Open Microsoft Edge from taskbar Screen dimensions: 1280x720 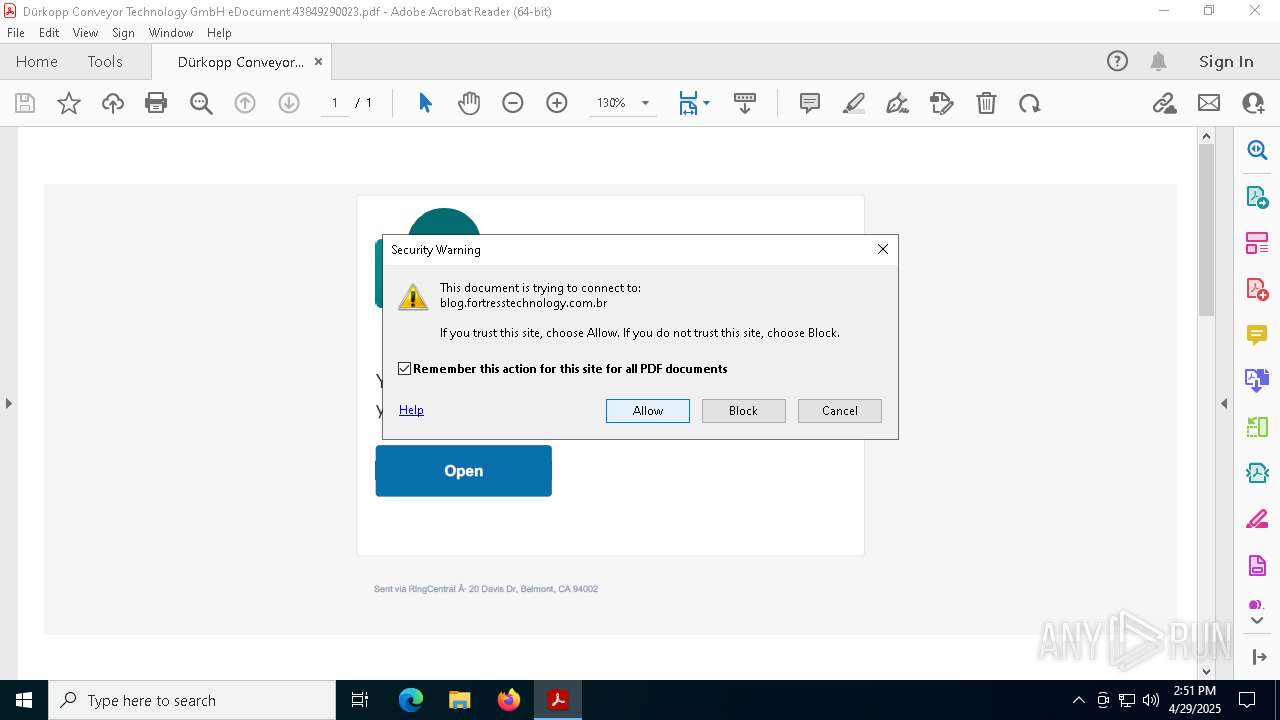click(411, 700)
